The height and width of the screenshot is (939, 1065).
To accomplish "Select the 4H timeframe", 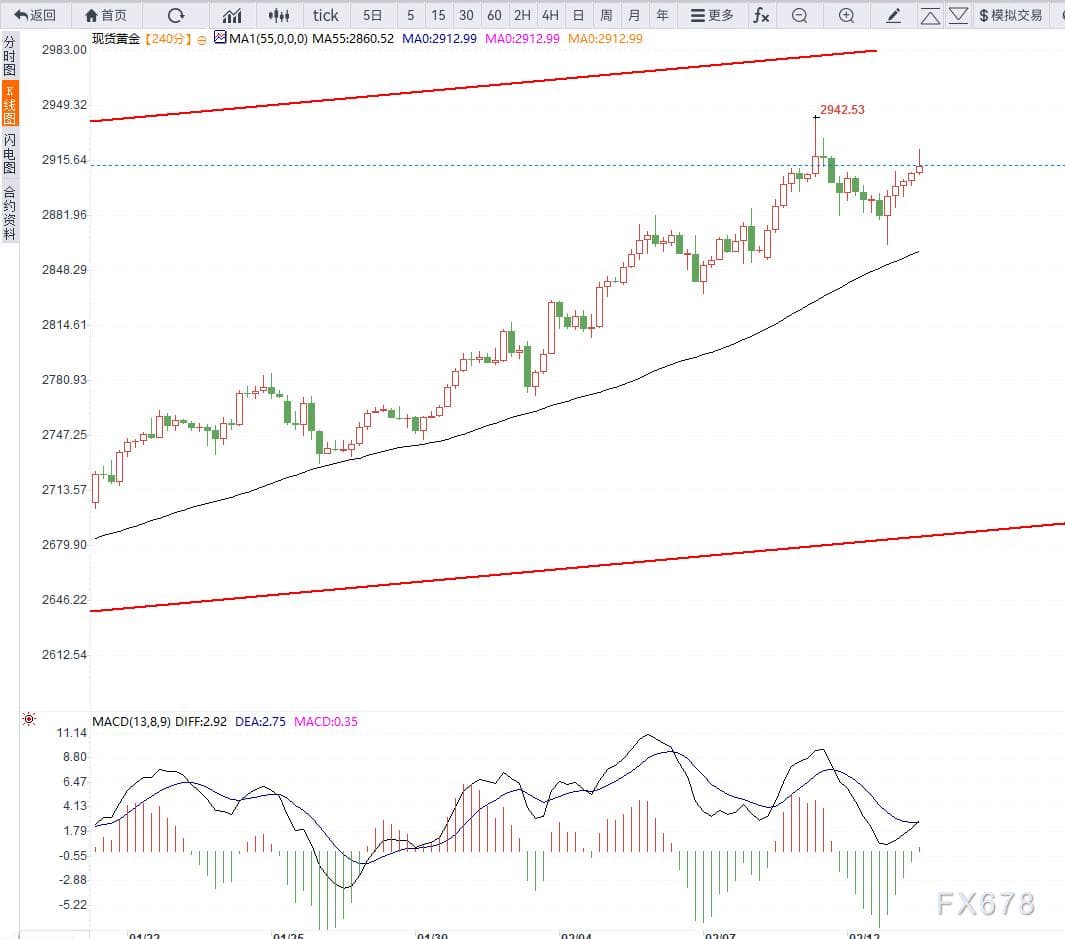I will tap(550, 15).
